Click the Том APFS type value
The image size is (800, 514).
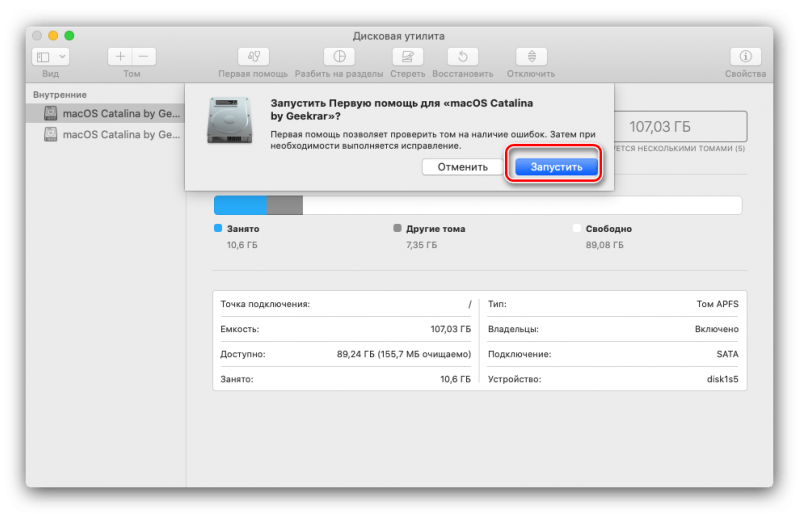tap(717, 304)
